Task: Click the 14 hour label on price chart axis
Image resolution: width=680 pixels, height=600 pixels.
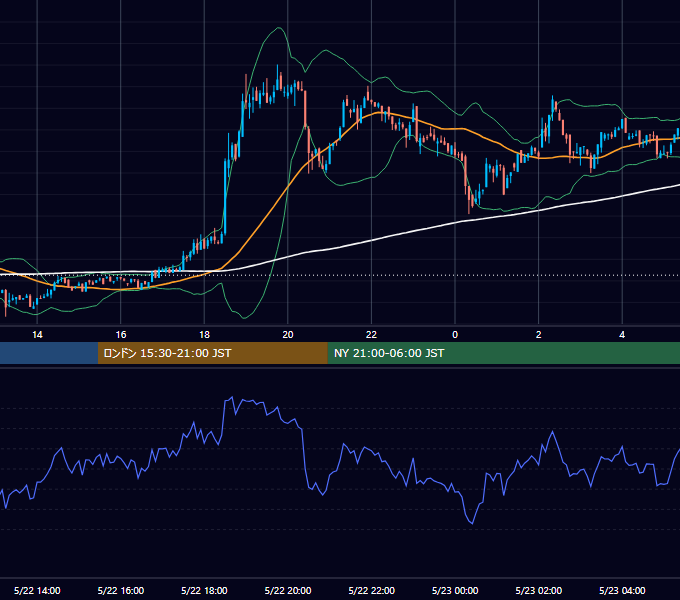Action: (37, 335)
